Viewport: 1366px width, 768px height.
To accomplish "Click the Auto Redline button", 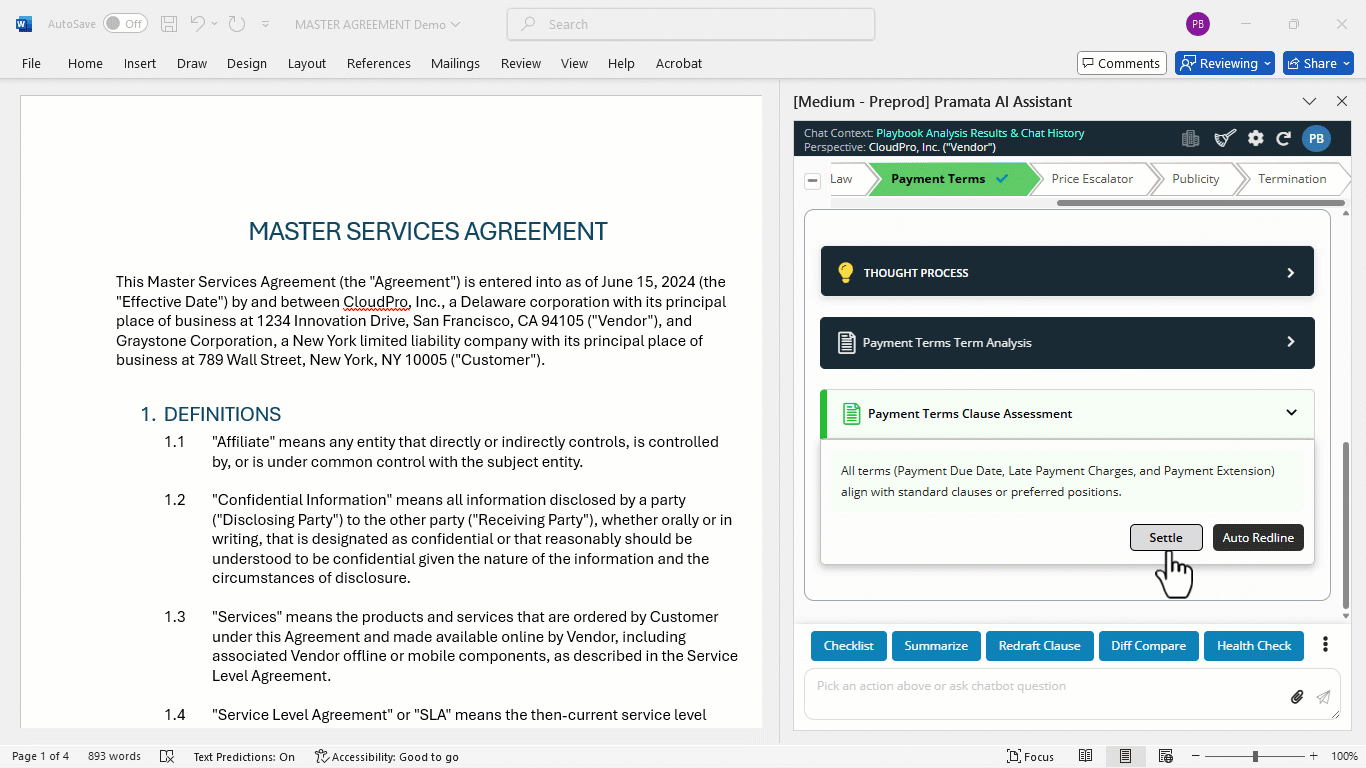I will (1258, 537).
